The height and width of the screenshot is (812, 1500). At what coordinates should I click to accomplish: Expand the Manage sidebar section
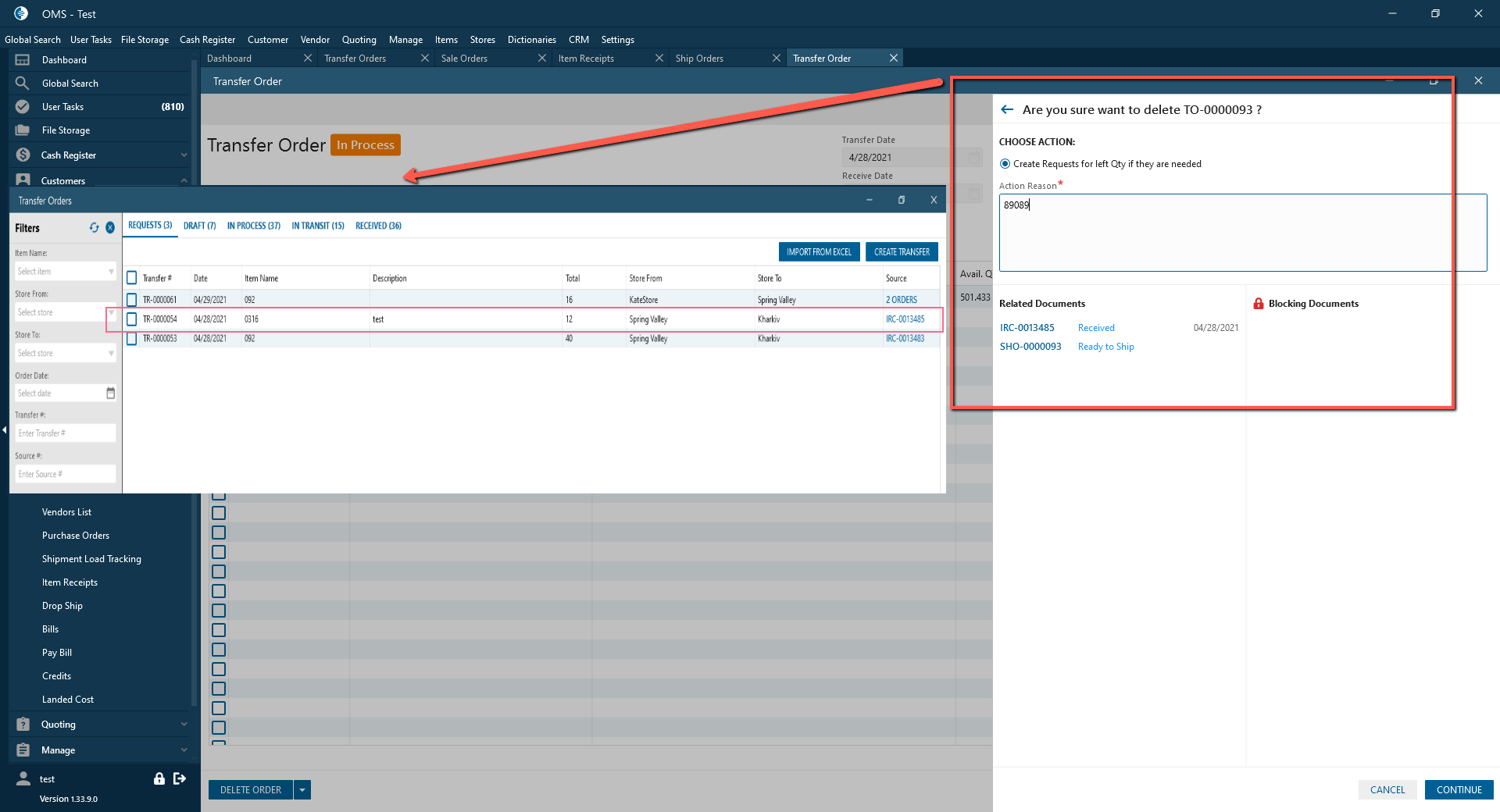(184, 750)
